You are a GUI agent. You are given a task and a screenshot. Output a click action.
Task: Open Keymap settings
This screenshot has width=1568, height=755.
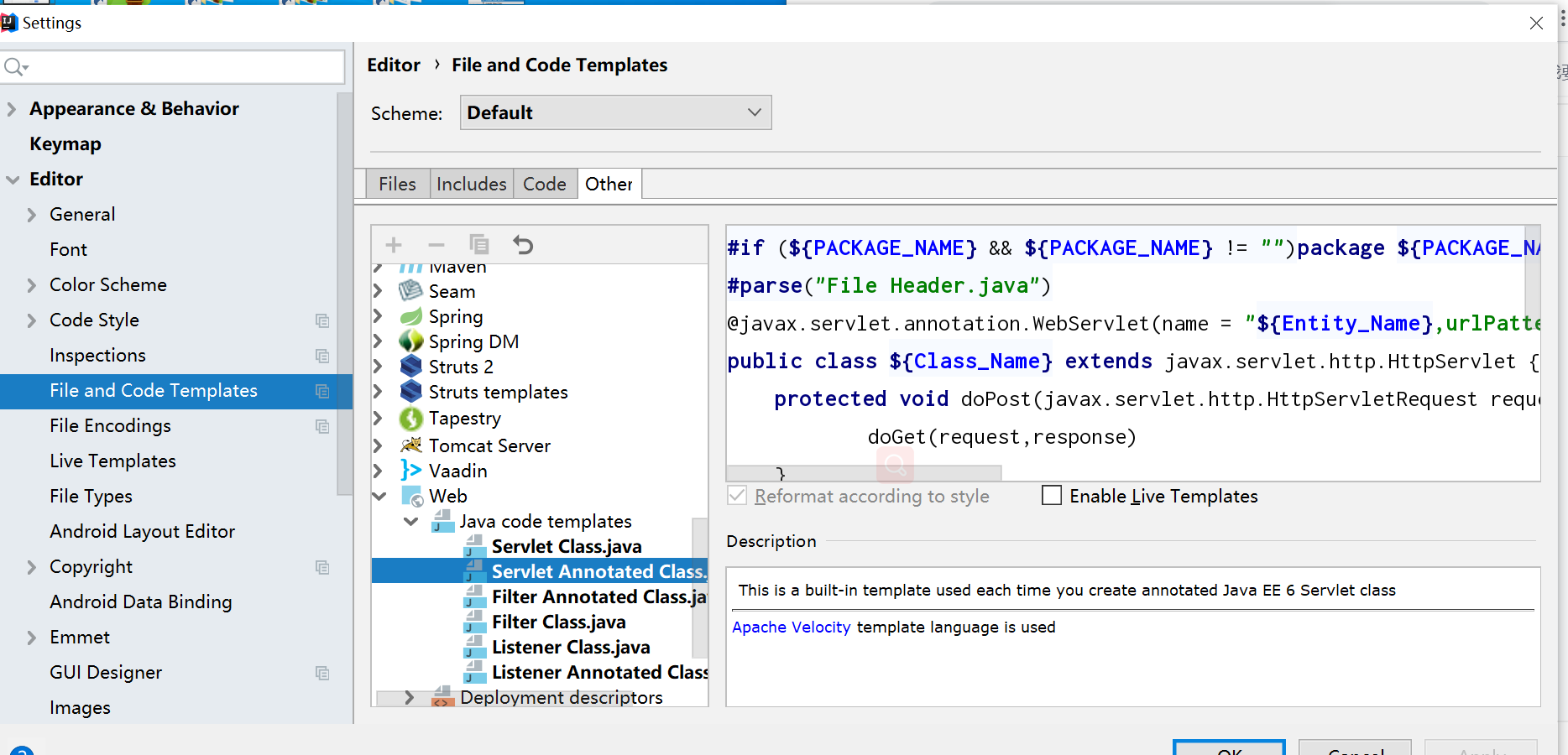65,144
